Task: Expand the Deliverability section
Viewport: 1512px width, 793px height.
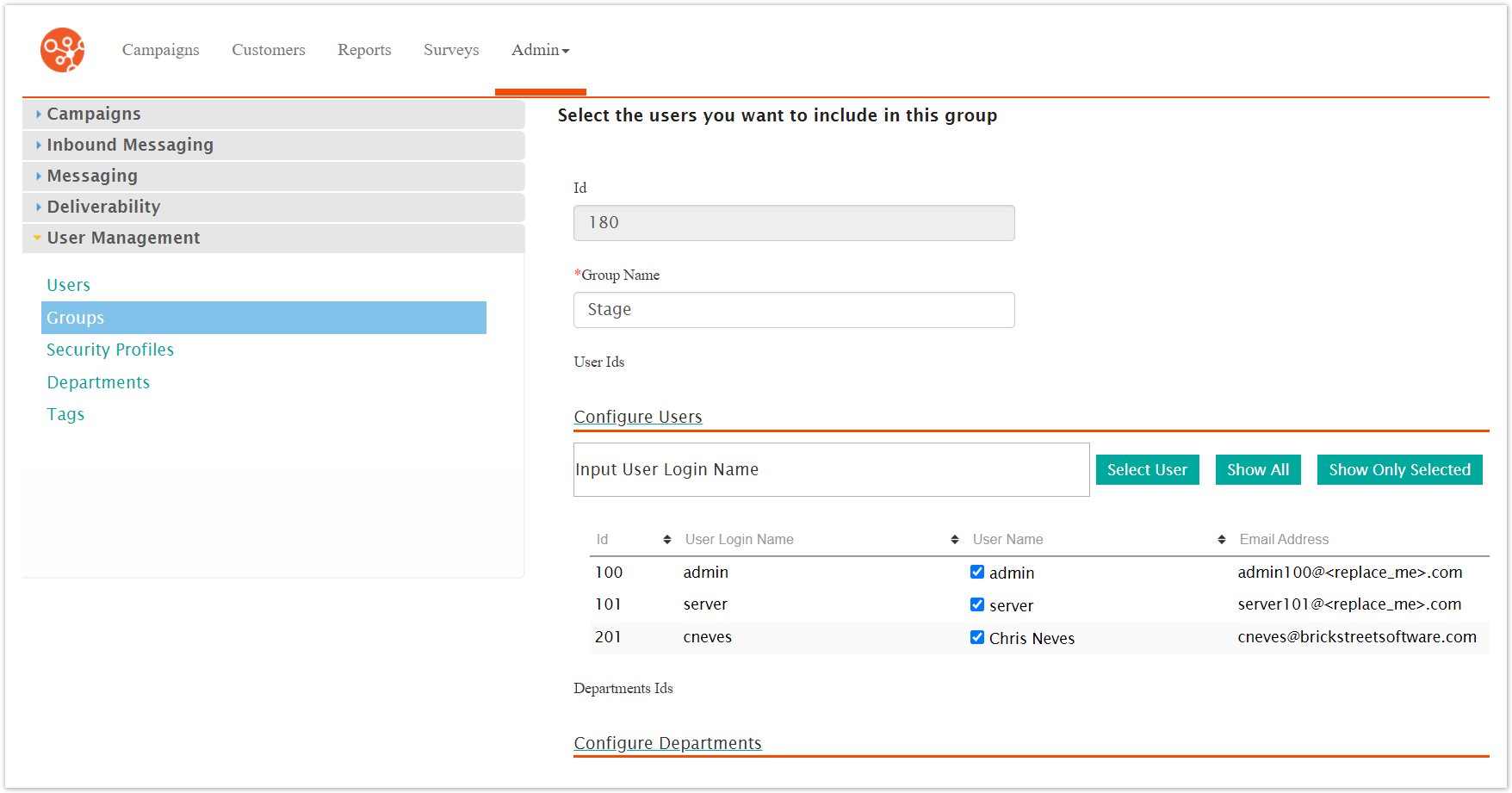Action: (x=103, y=208)
